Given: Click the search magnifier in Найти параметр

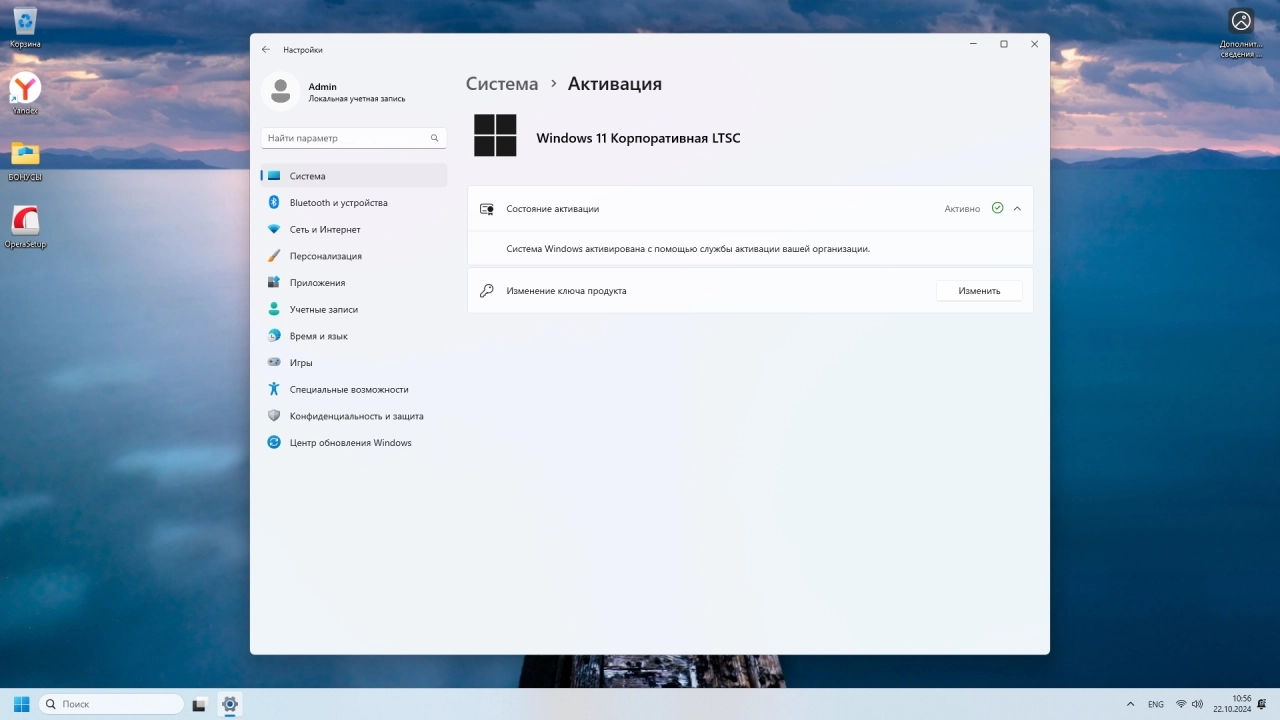Looking at the screenshot, I should pyautogui.click(x=434, y=138).
